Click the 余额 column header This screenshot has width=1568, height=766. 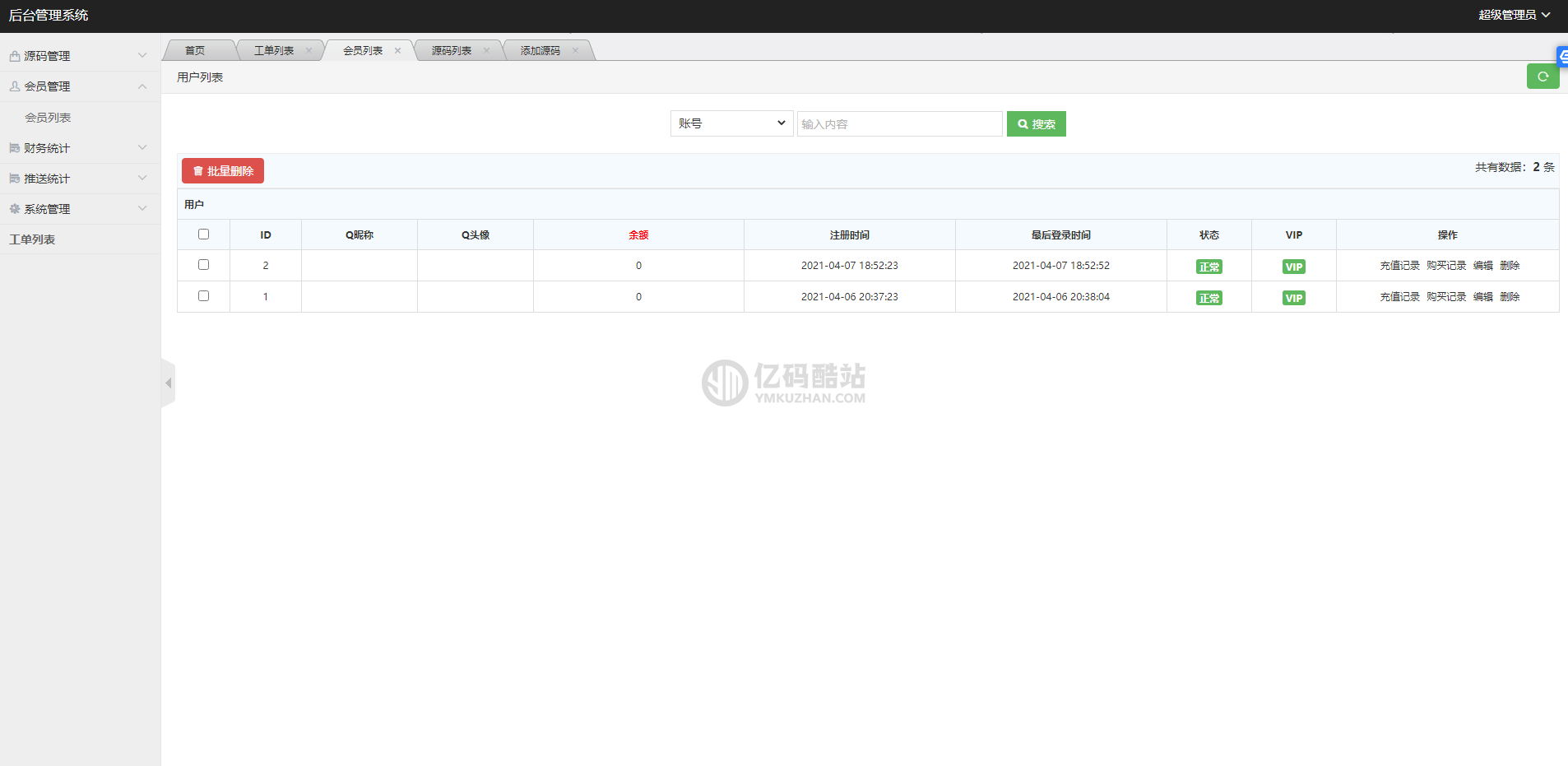638,235
